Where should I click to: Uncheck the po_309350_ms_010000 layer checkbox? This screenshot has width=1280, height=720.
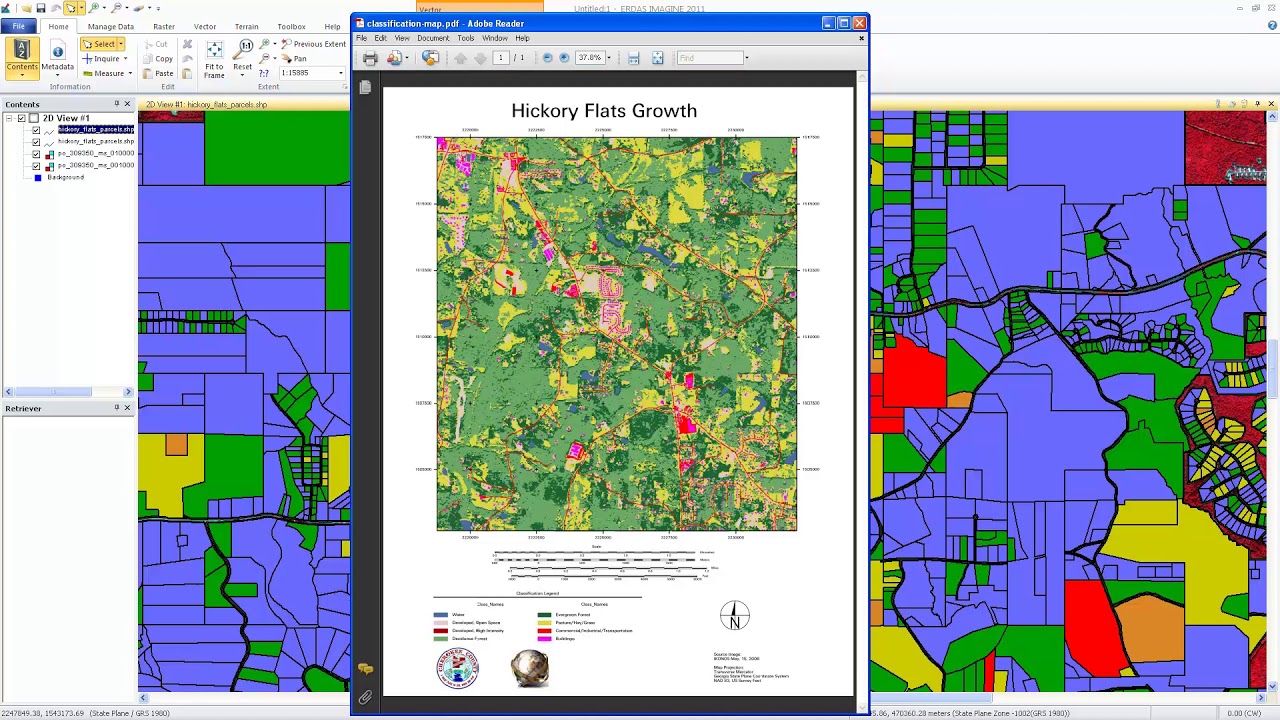point(36,154)
